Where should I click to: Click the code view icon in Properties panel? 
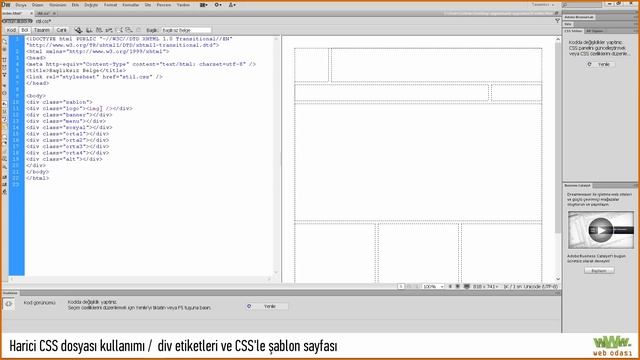(x=9, y=304)
